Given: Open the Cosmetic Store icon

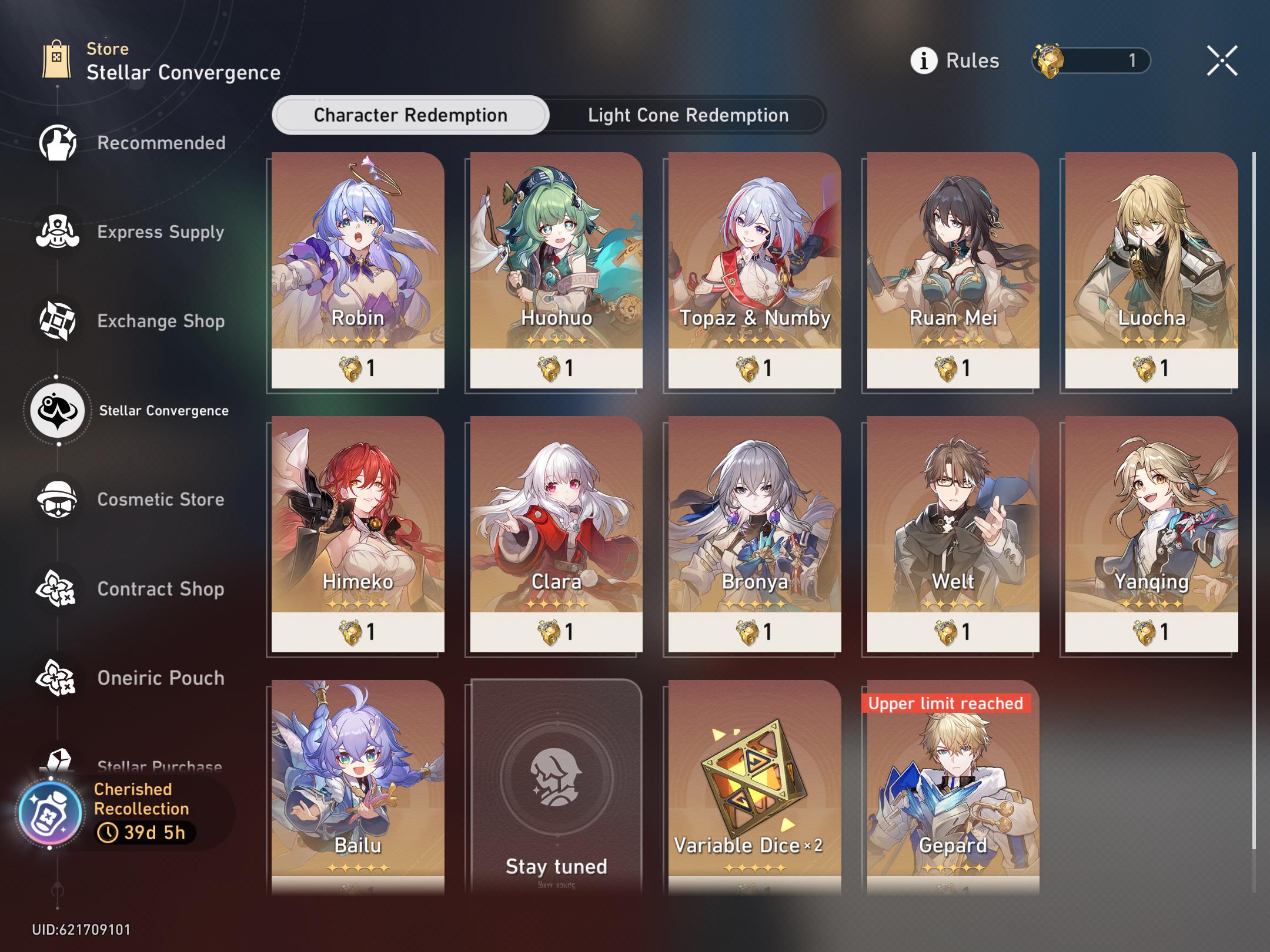Looking at the screenshot, I should tap(58, 500).
